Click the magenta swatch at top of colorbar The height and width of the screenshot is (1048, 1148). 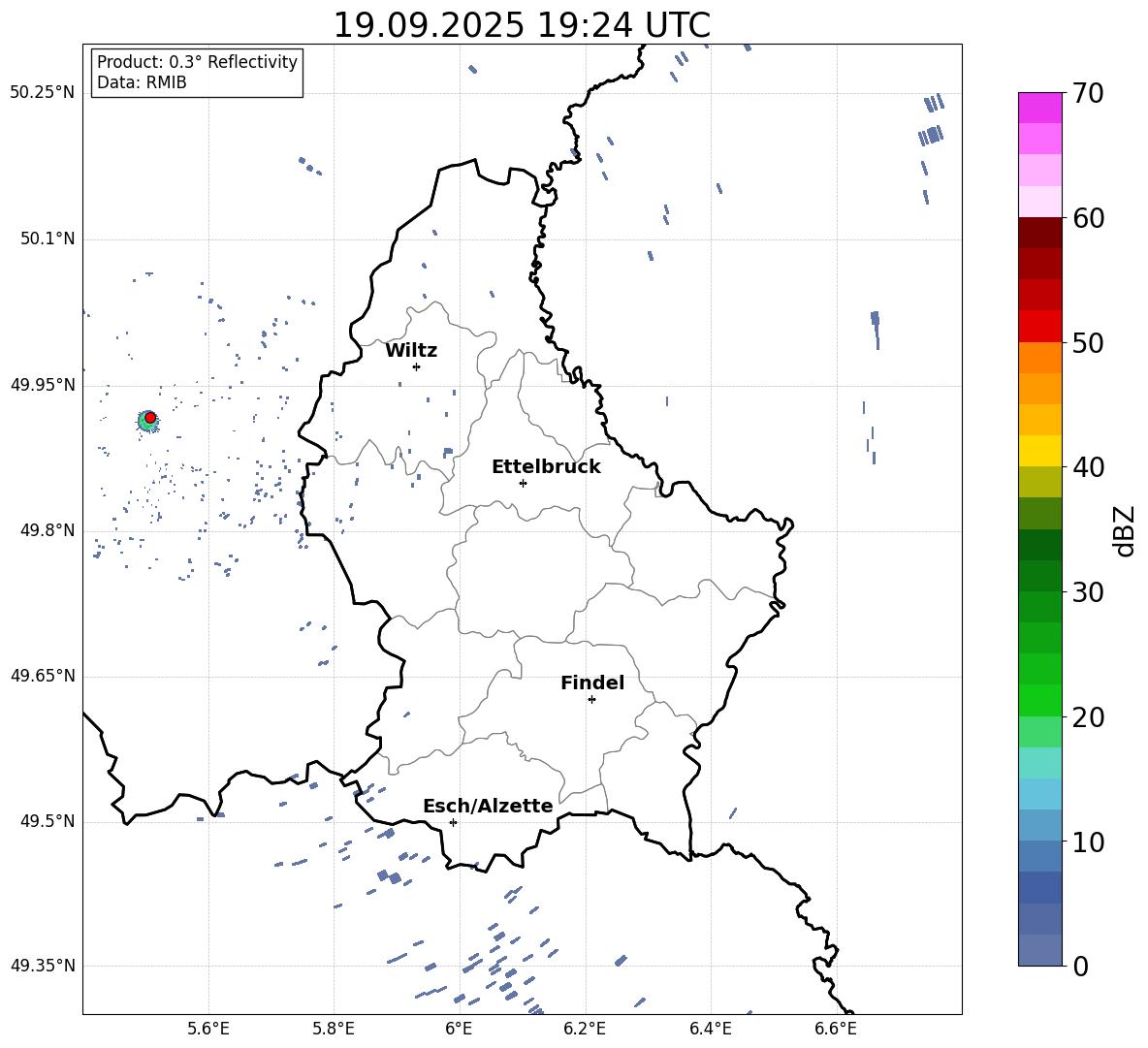pyautogui.click(x=1039, y=108)
